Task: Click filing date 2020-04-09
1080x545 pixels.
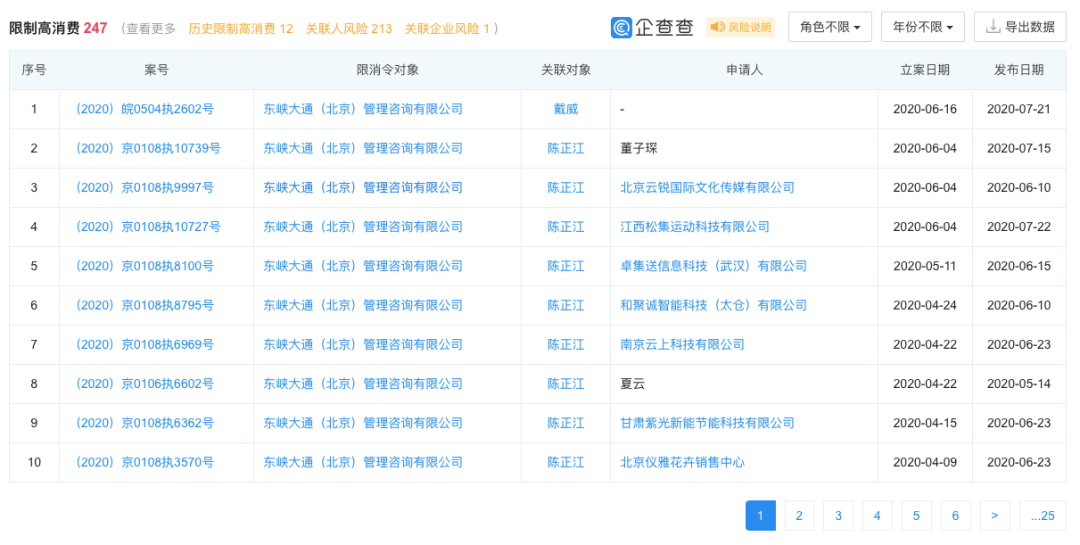Action: click(x=925, y=462)
